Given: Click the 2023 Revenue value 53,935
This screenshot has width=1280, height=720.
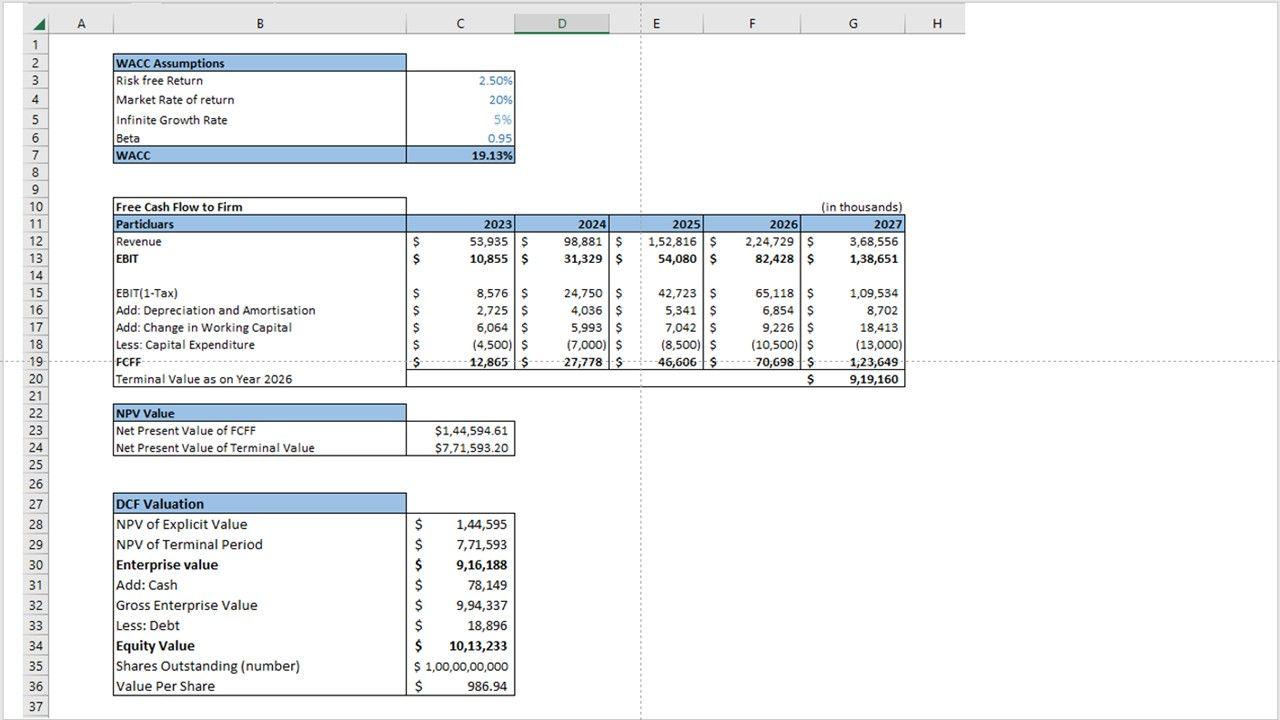Looking at the screenshot, I should tap(461, 242).
